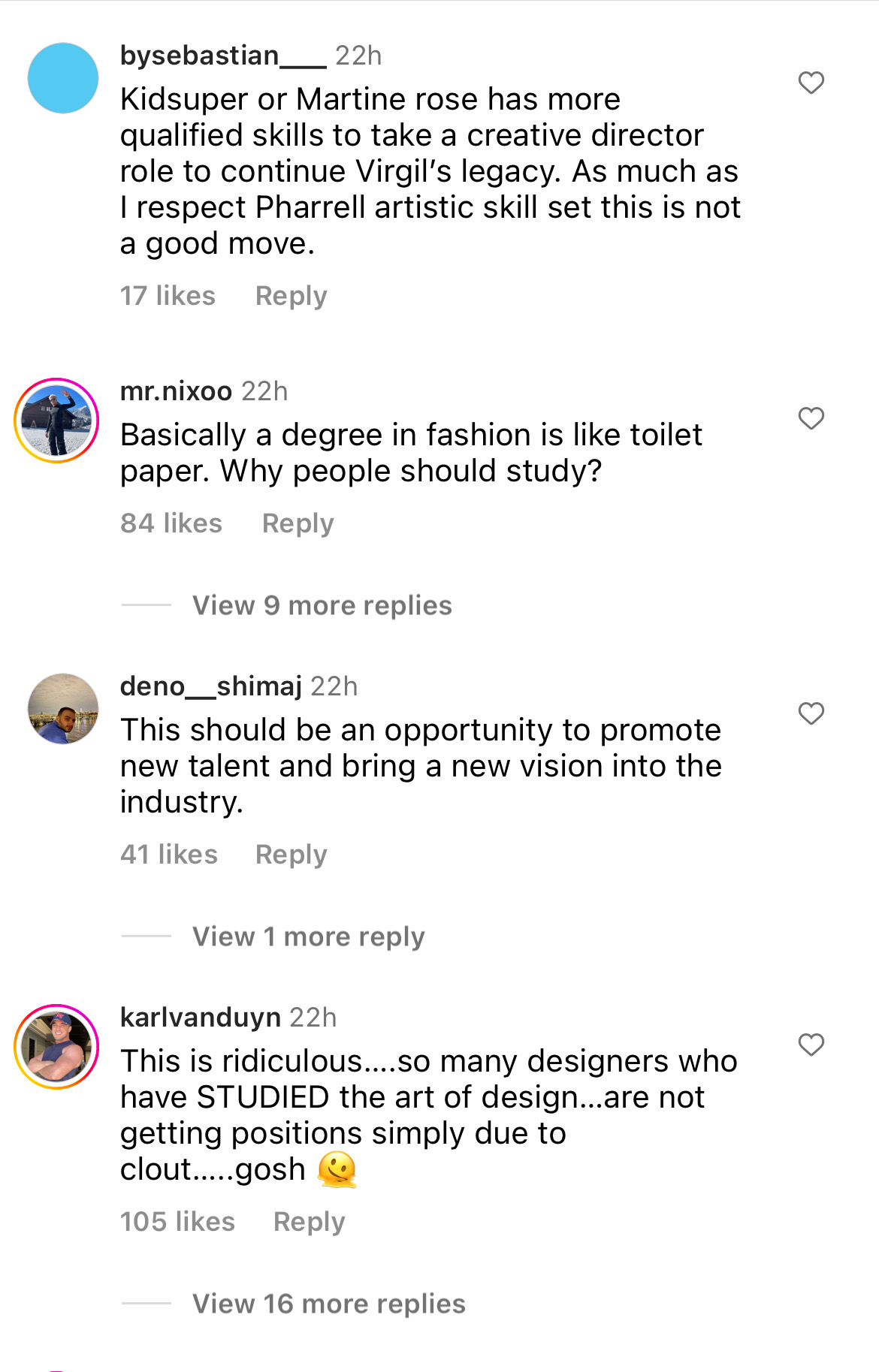Open bysebastian's blue profile avatar
879x1372 pixels.
coord(63,78)
